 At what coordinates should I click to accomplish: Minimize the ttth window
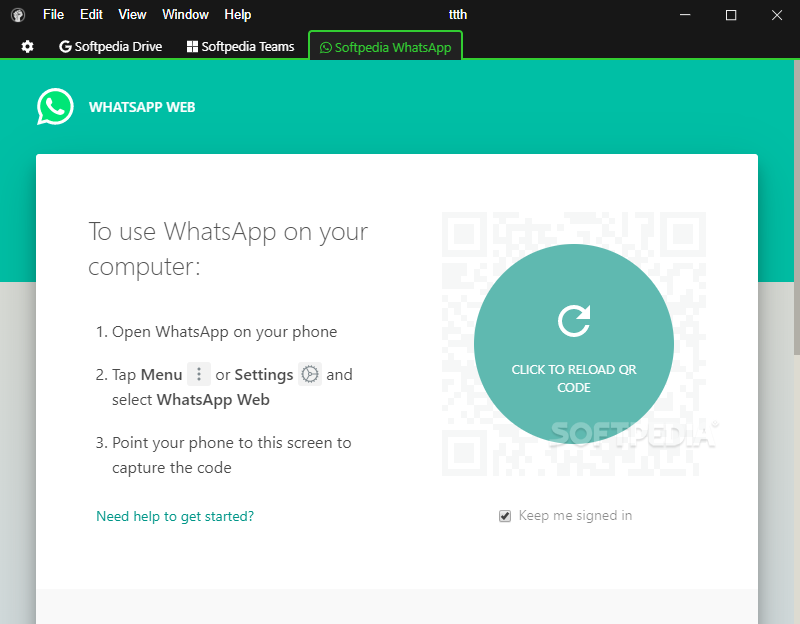[x=685, y=15]
